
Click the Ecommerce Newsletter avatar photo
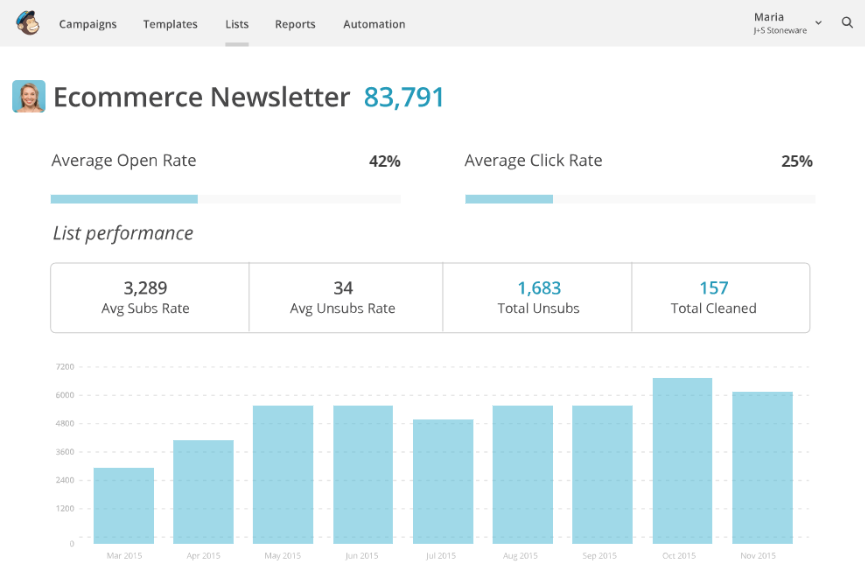(x=28, y=97)
